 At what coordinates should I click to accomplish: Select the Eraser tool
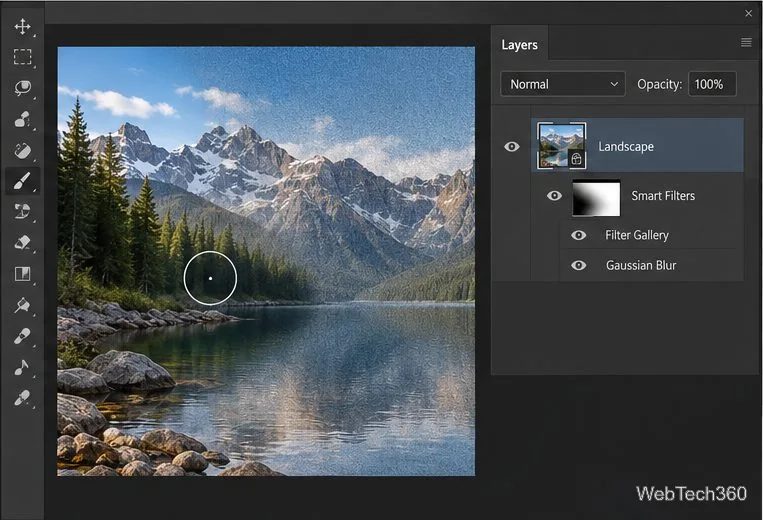22,242
